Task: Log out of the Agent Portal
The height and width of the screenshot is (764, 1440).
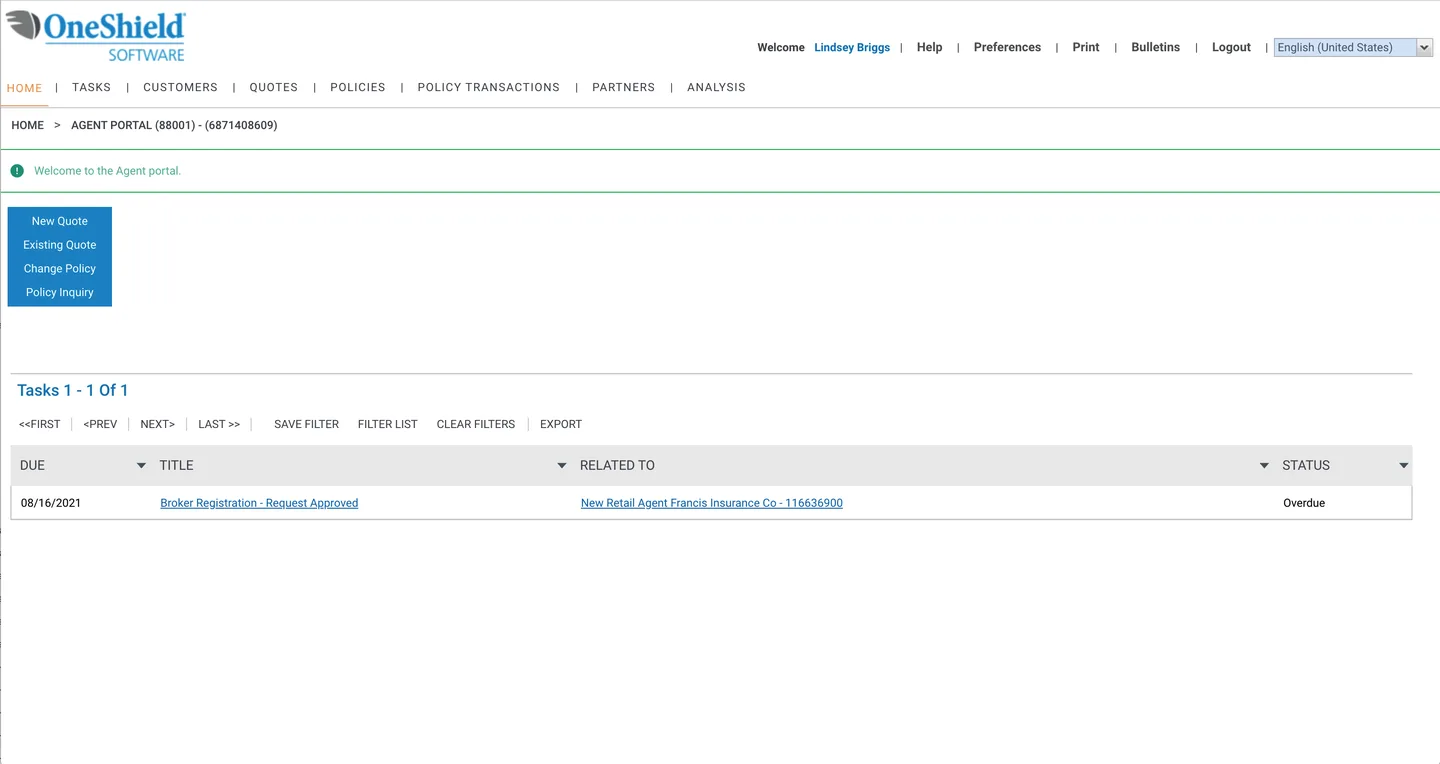Action: (x=1231, y=47)
